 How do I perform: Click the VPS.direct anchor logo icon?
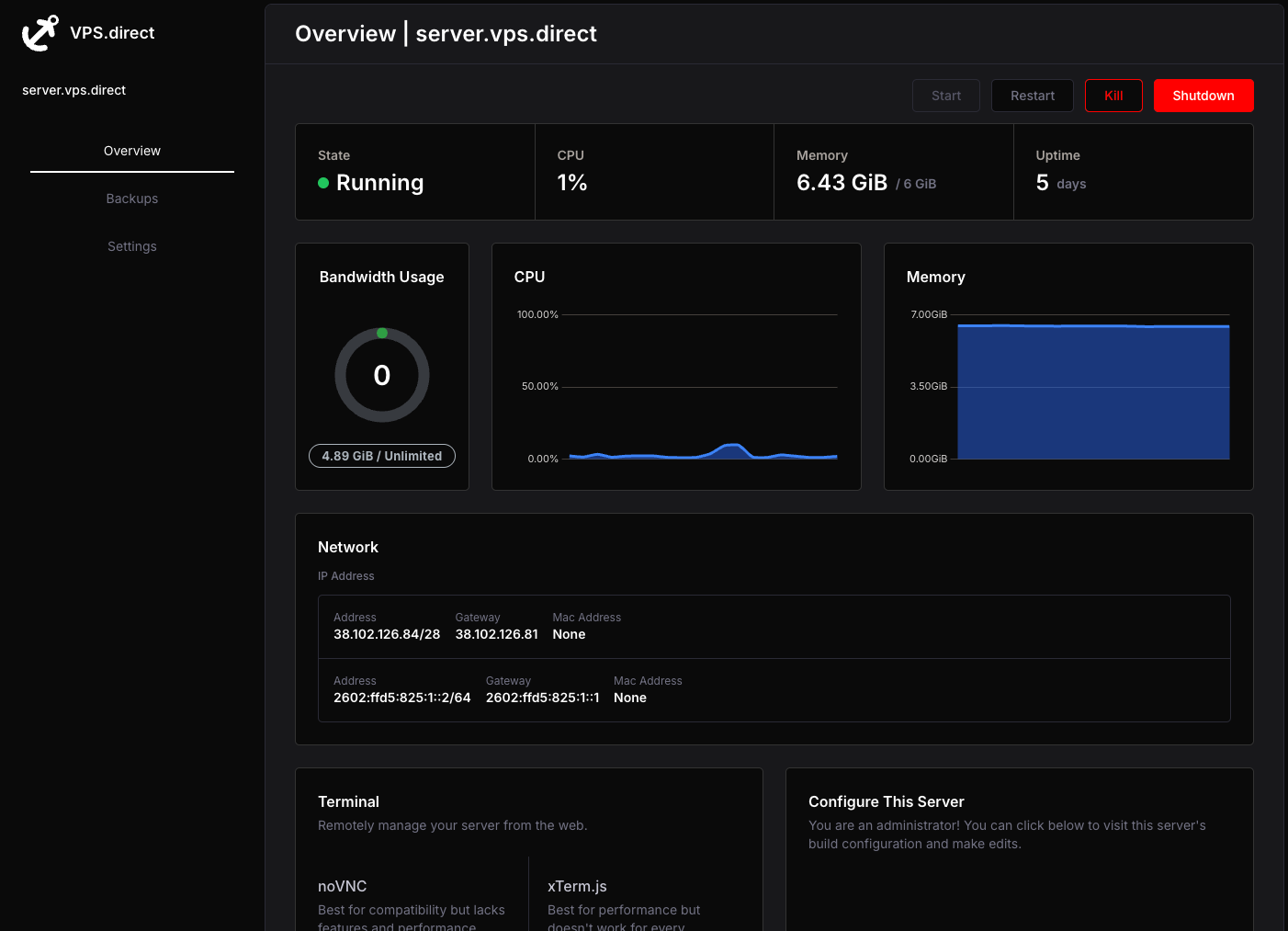click(40, 33)
